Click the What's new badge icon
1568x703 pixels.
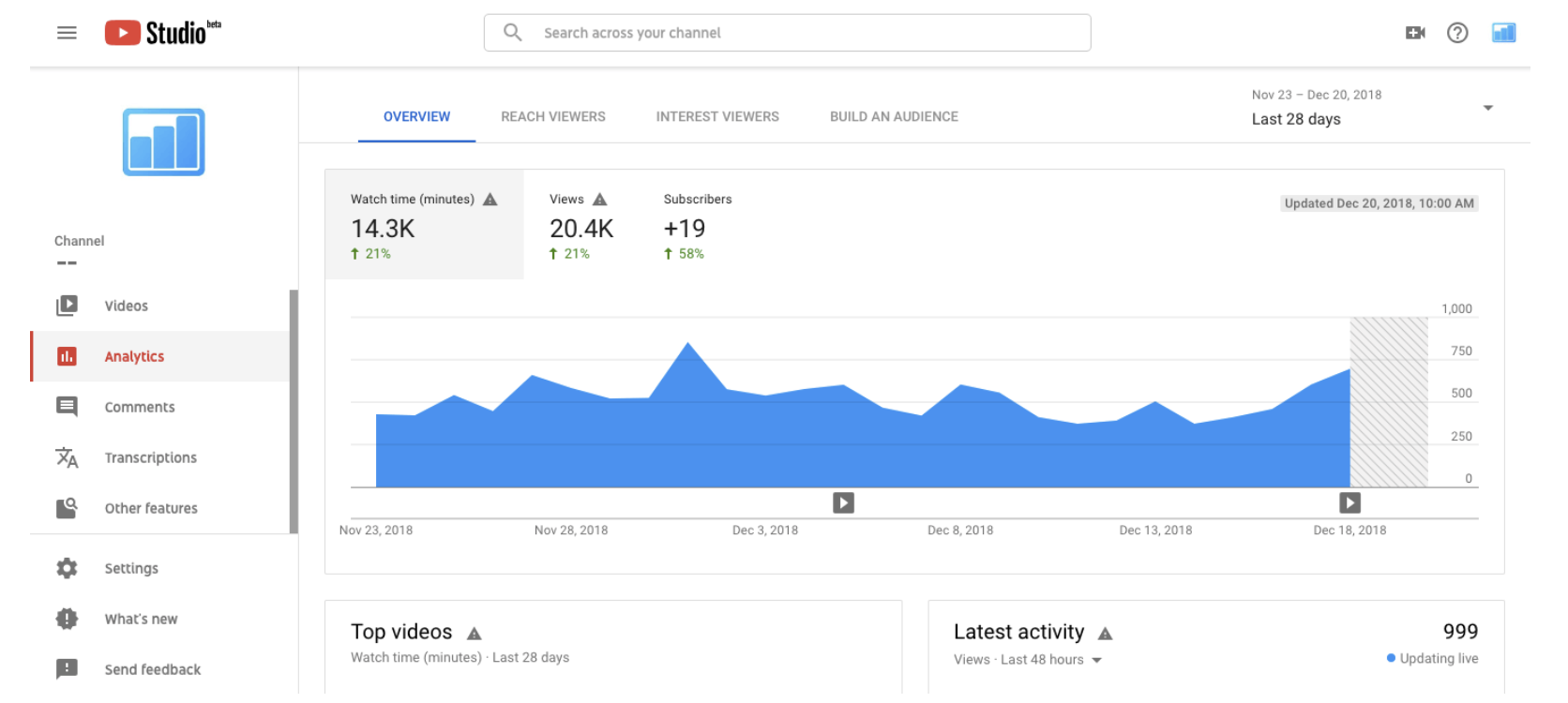(67, 619)
